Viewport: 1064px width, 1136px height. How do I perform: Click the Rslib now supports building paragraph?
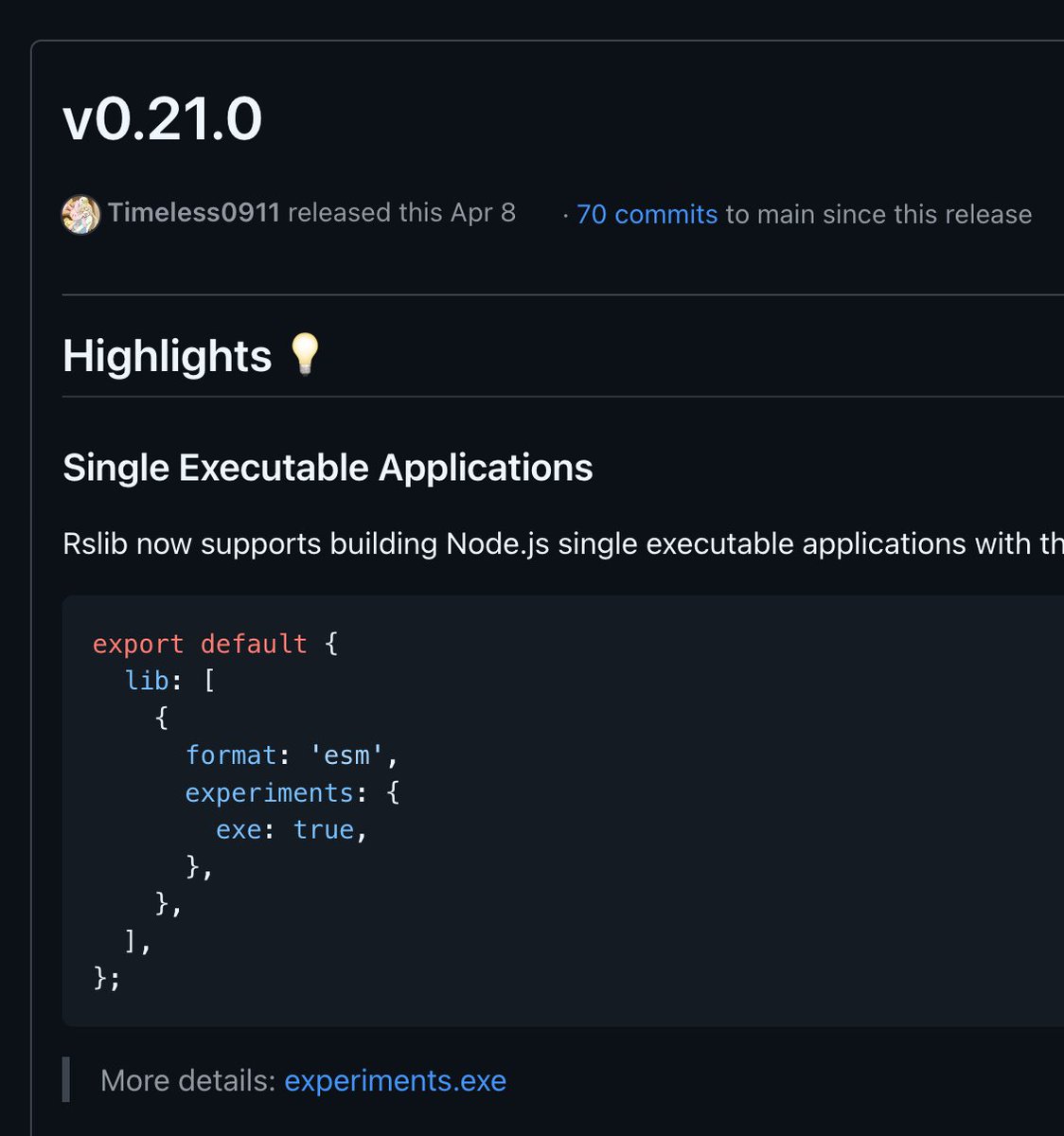[563, 544]
